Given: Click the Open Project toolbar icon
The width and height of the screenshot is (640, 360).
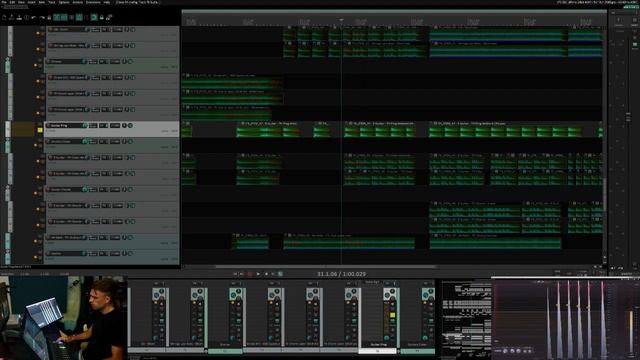Looking at the screenshot, I should (x=11, y=18).
